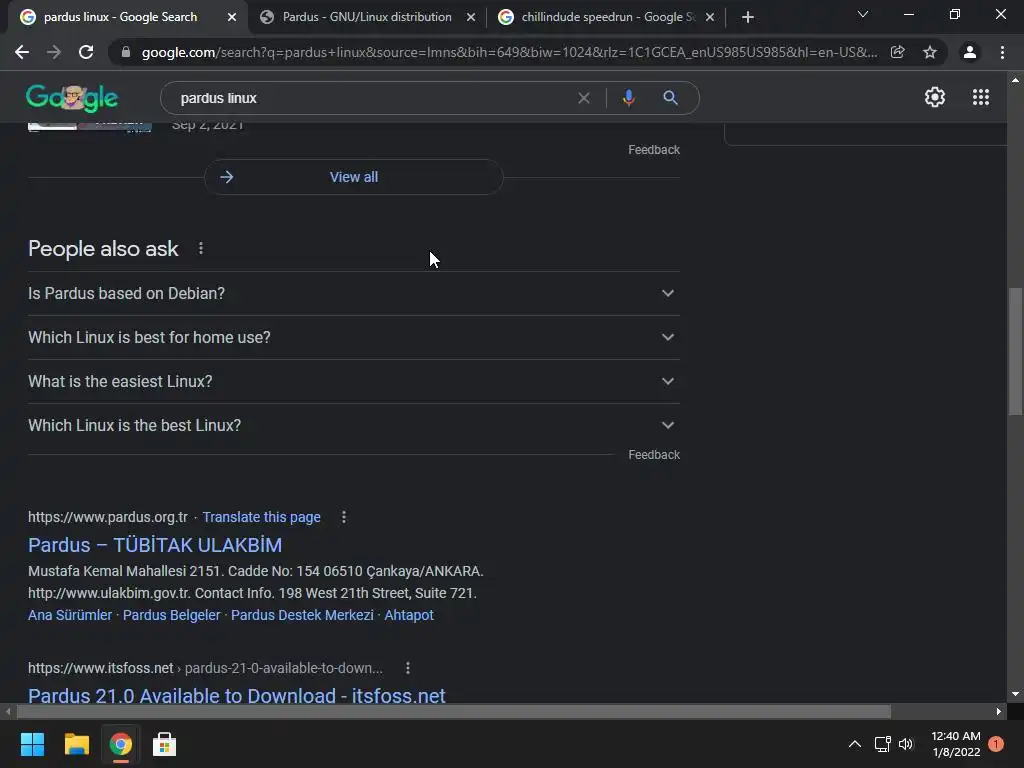1024x768 pixels.
Task: Start voice search with microphone icon
Action: click(628, 98)
